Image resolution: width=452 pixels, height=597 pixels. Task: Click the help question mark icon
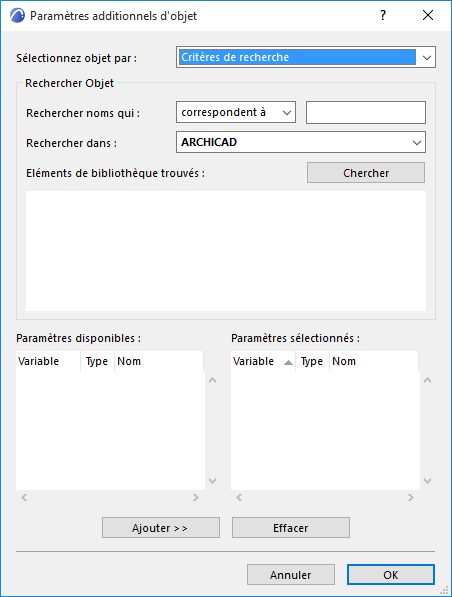(x=383, y=16)
